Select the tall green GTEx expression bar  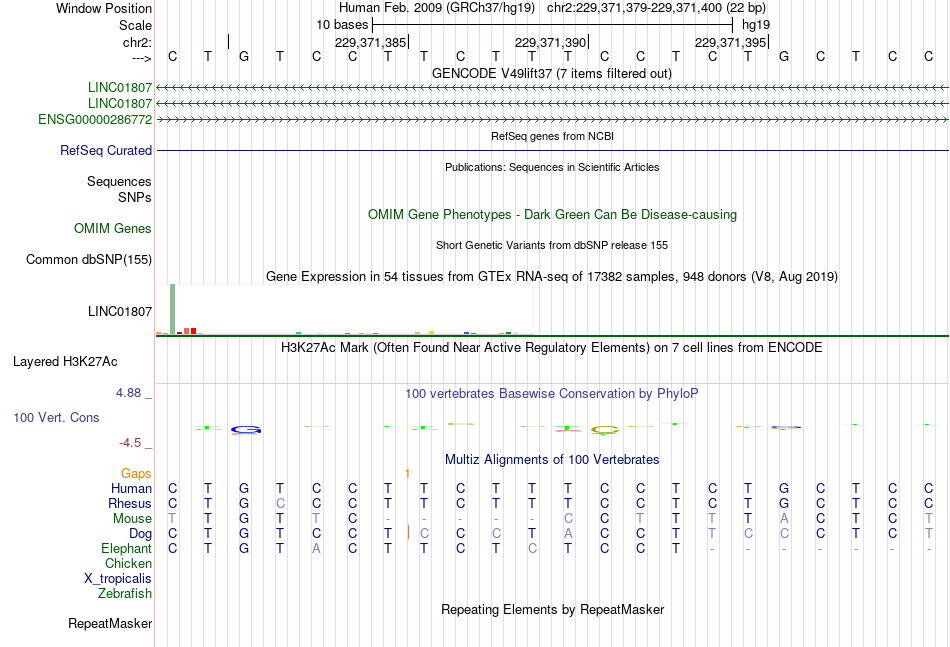(173, 309)
